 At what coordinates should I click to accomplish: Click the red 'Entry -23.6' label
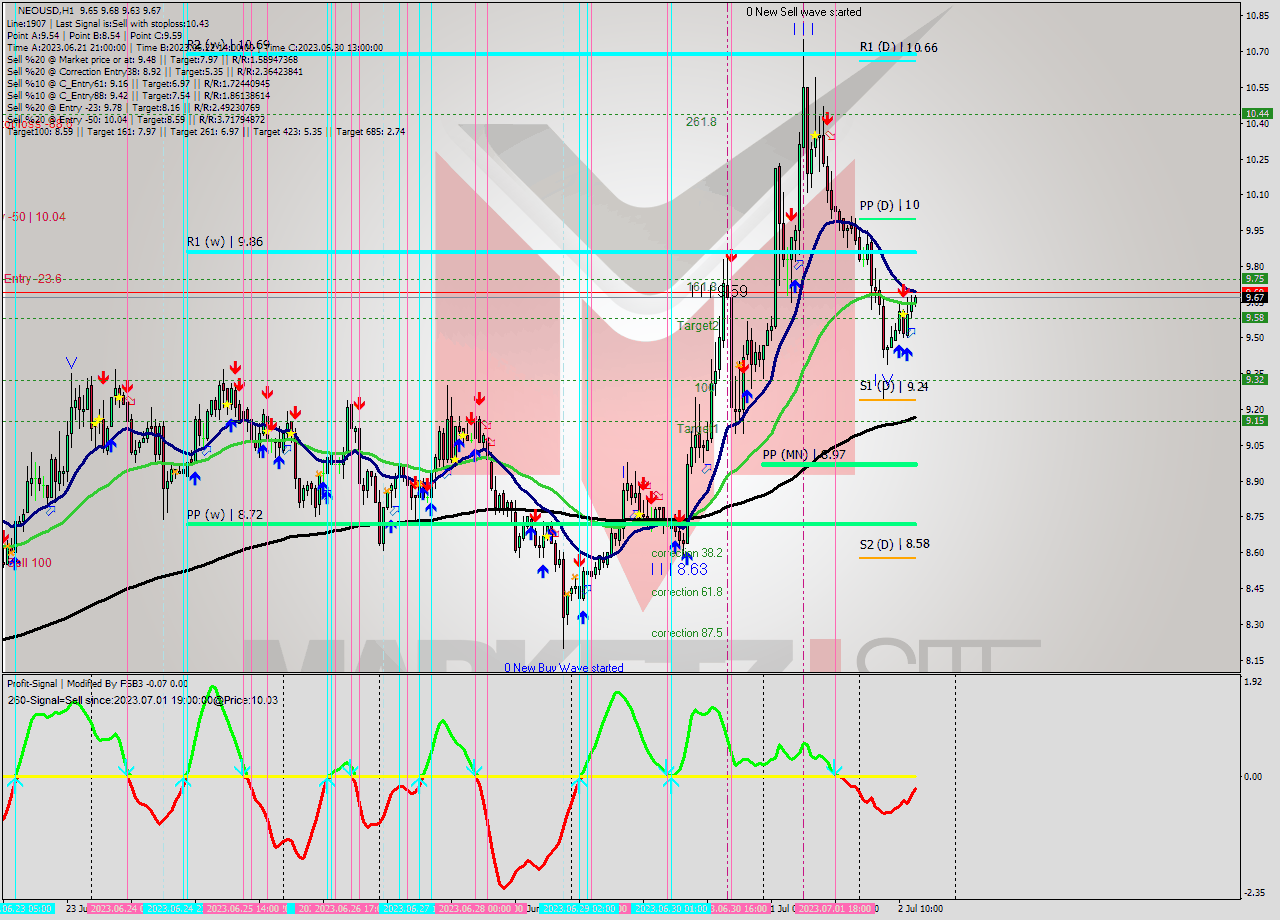point(33,279)
